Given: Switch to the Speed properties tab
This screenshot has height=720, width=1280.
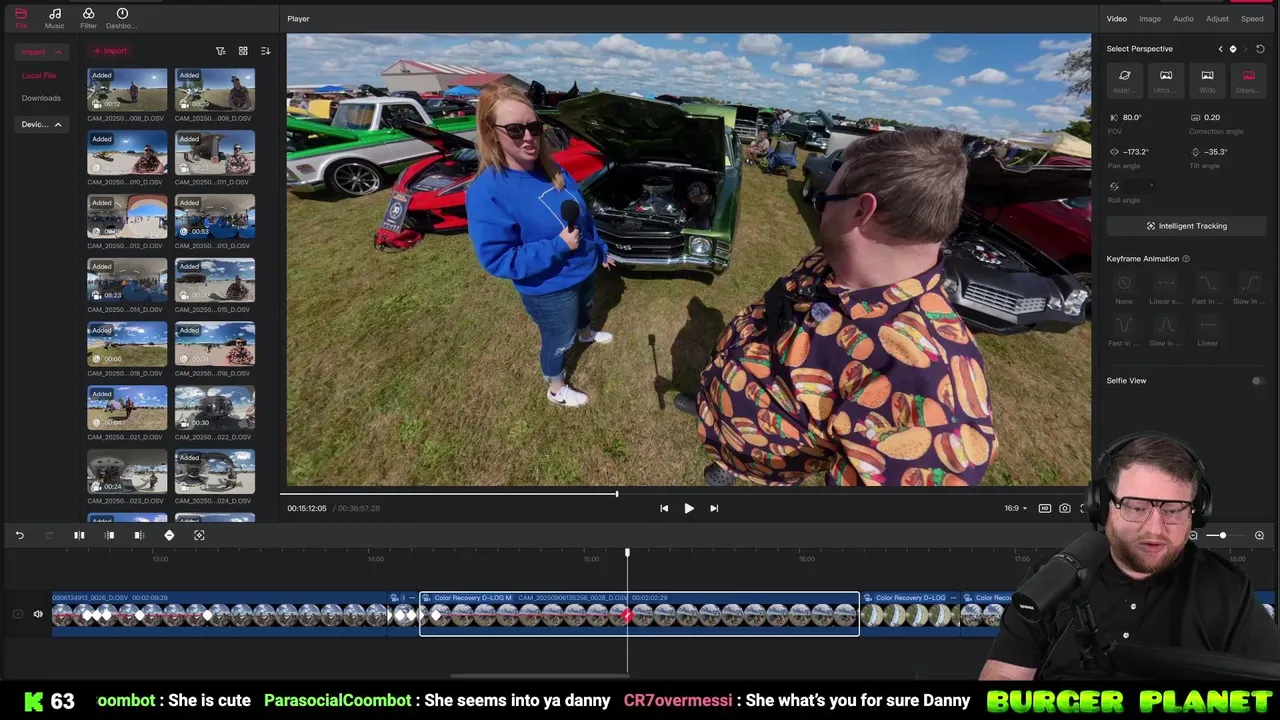Looking at the screenshot, I should tap(1252, 19).
